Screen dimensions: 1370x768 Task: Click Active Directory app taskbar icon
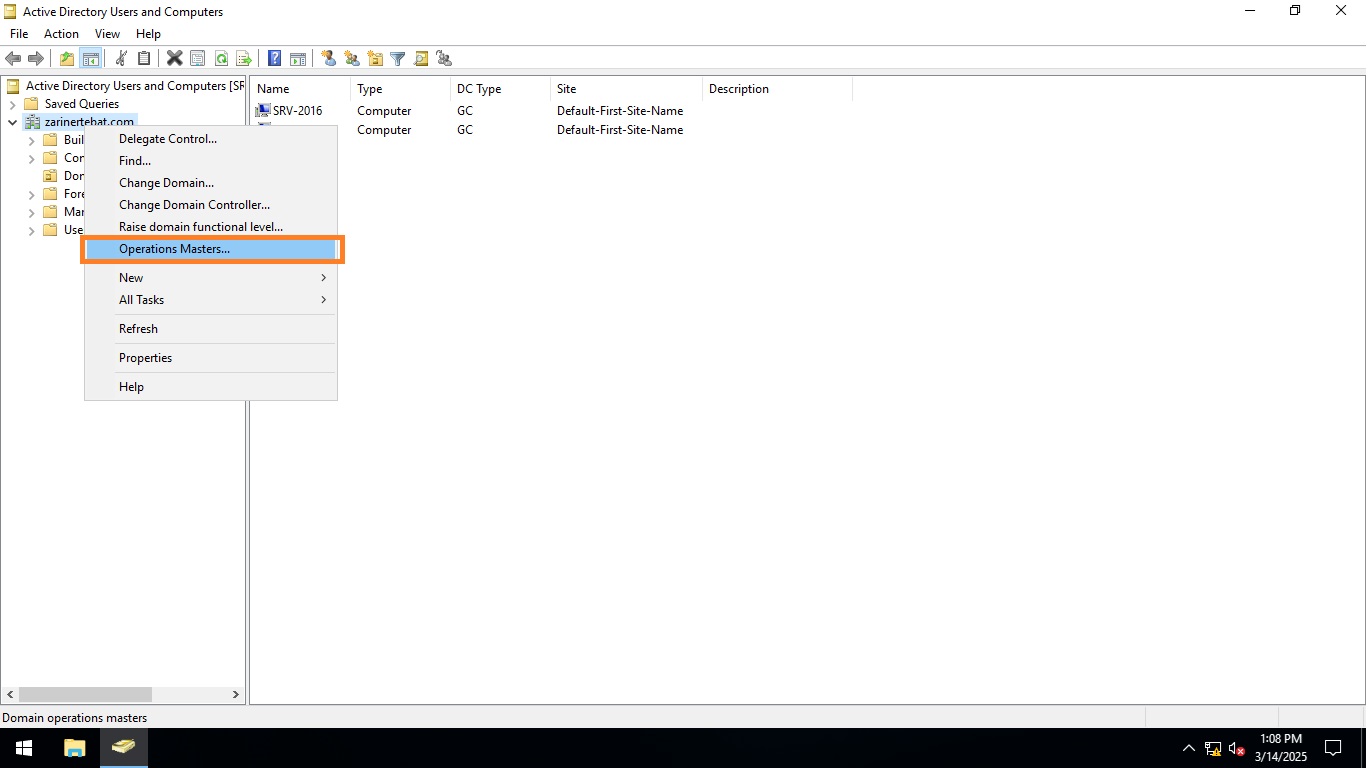coord(123,748)
